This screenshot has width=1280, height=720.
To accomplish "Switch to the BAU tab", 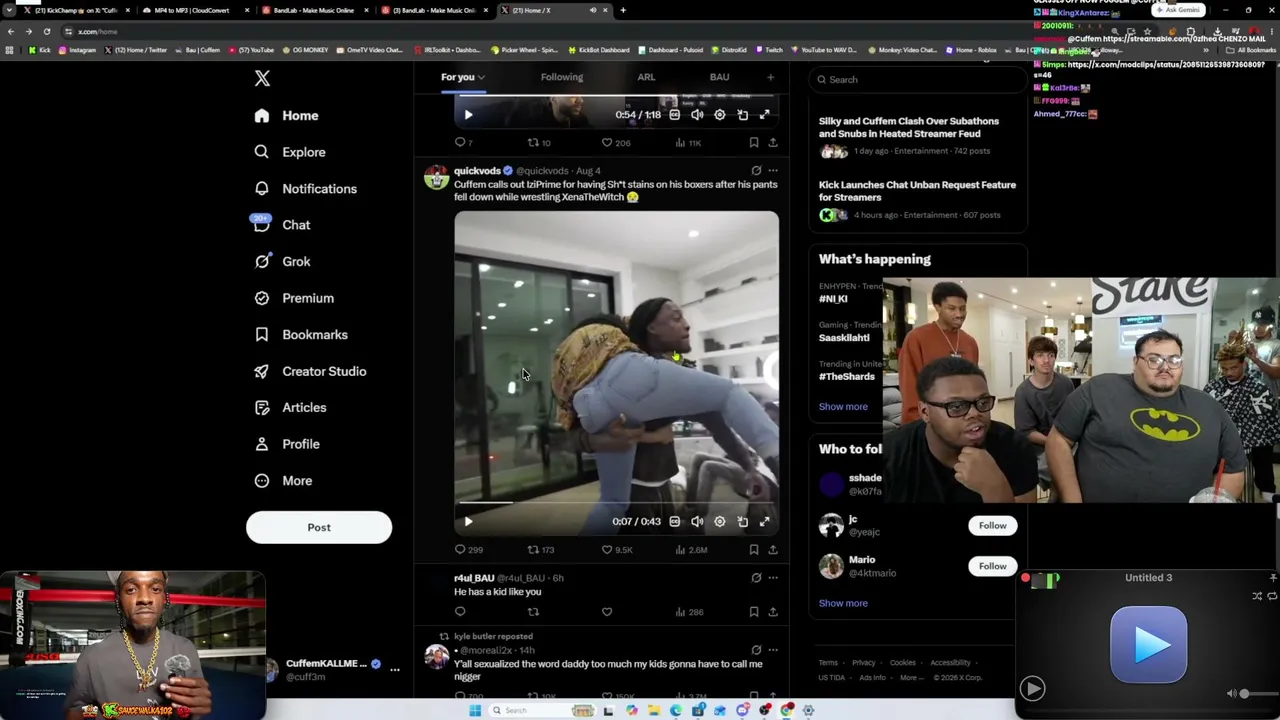I will point(720,77).
